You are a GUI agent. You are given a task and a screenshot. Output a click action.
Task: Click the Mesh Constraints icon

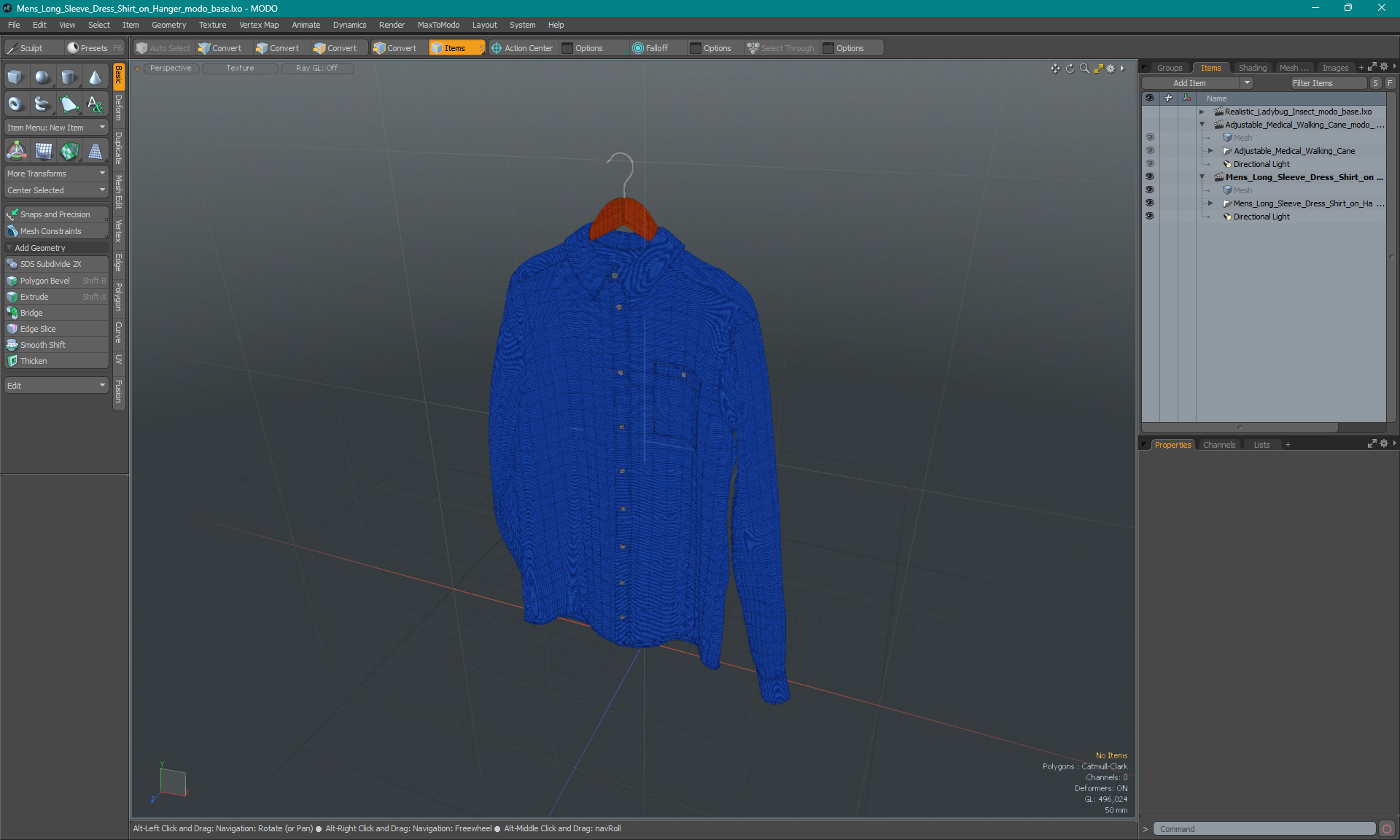pos(12,231)
